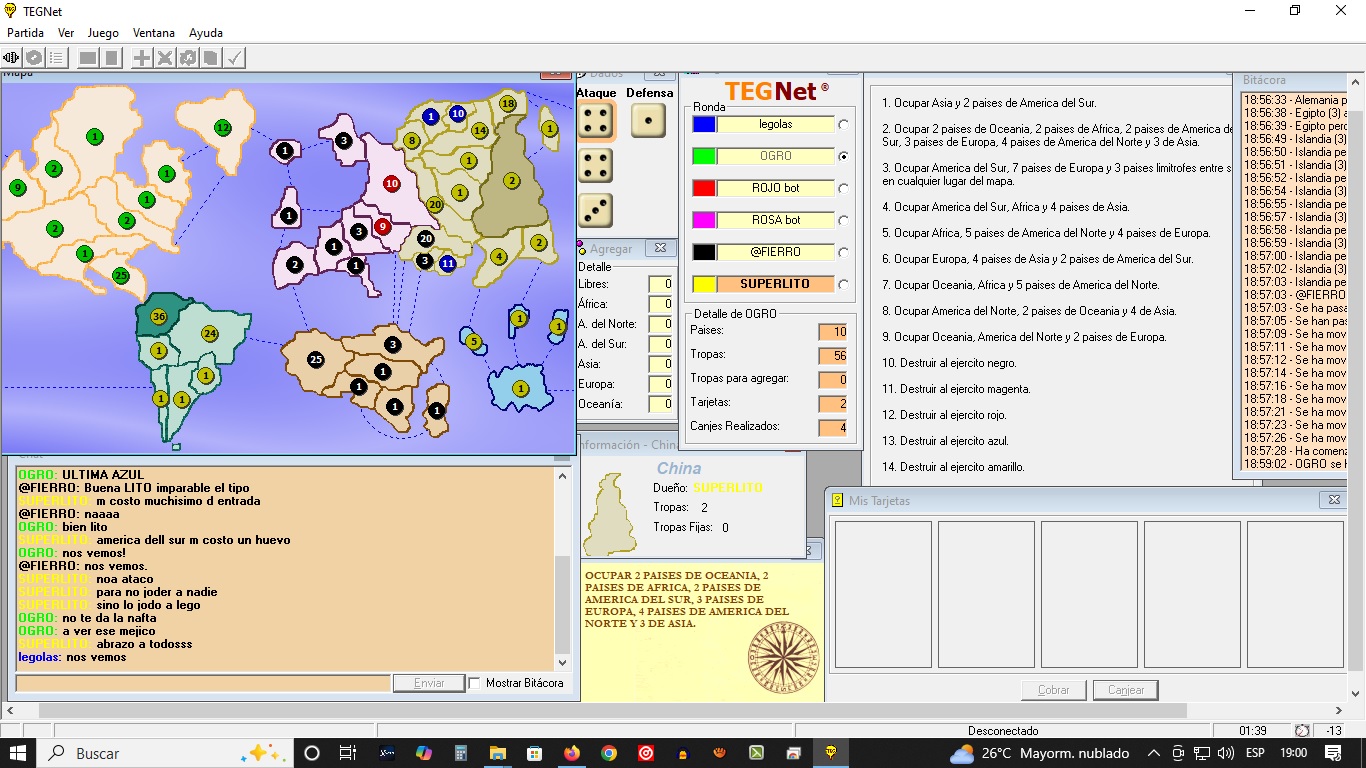1366x768 pixels.
Task: Click the bulleted list icon in toolbar
Action: click(x=57, y=58)
